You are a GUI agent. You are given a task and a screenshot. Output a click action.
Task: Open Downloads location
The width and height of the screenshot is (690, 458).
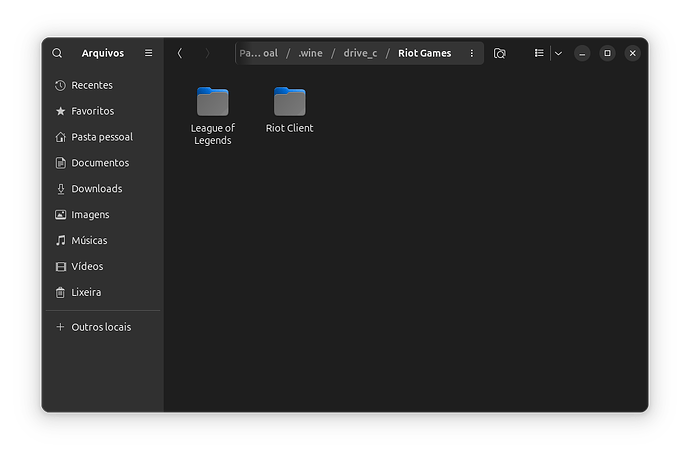pyautogui.click(x=97, y=189)
